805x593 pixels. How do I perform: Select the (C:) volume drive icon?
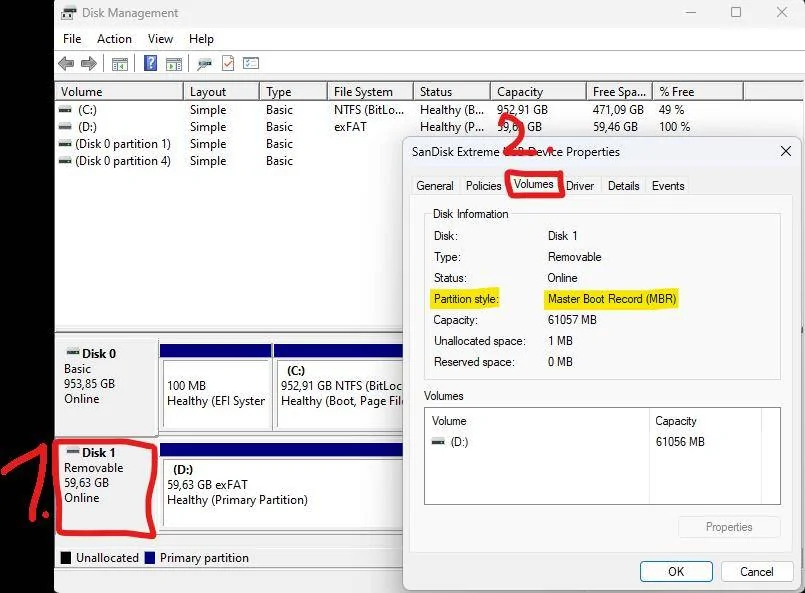[x=65, y=109]
